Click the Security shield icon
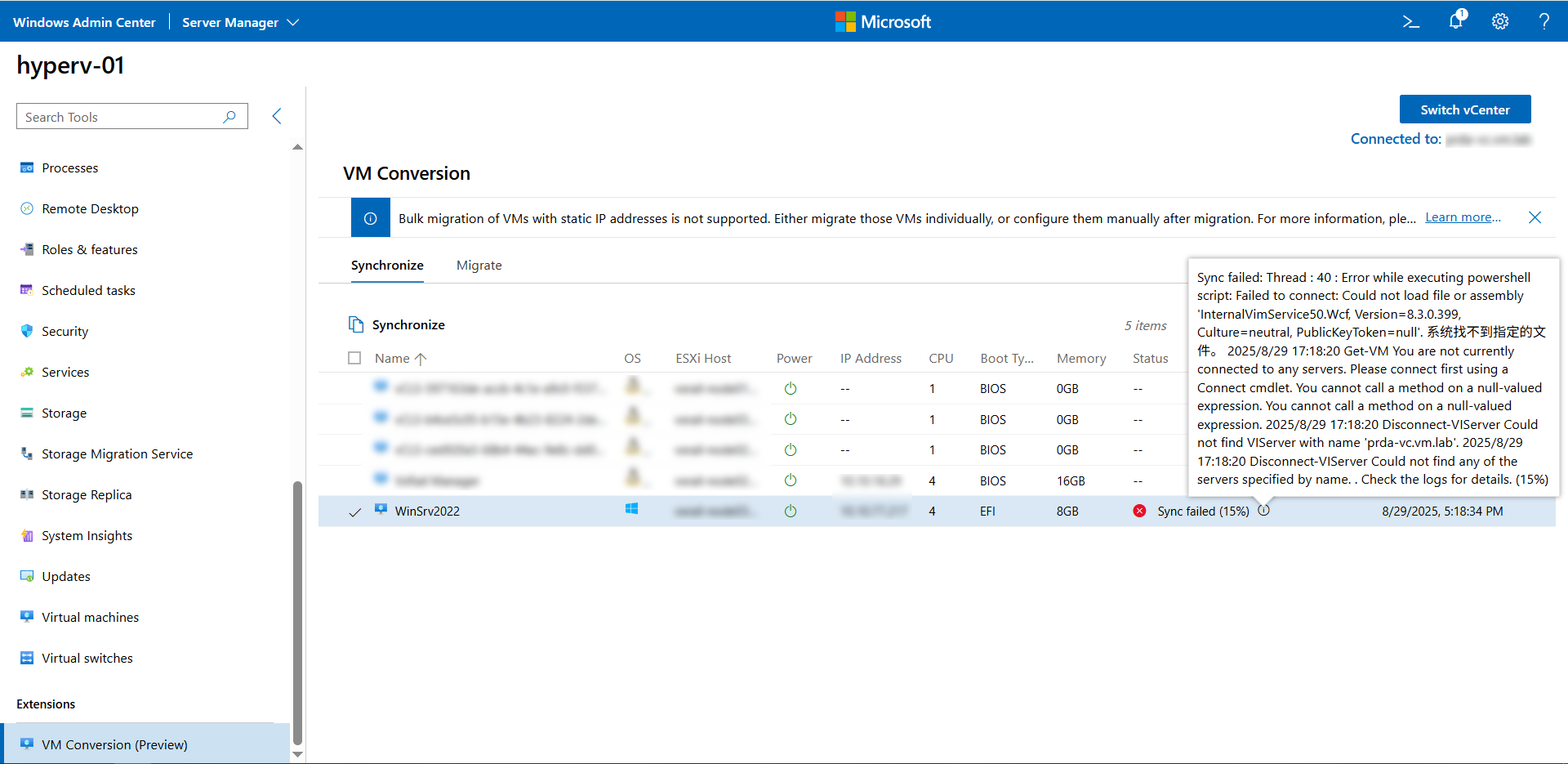The width and height of the screenshot is (1568, 764). click(x=27, y=331)
